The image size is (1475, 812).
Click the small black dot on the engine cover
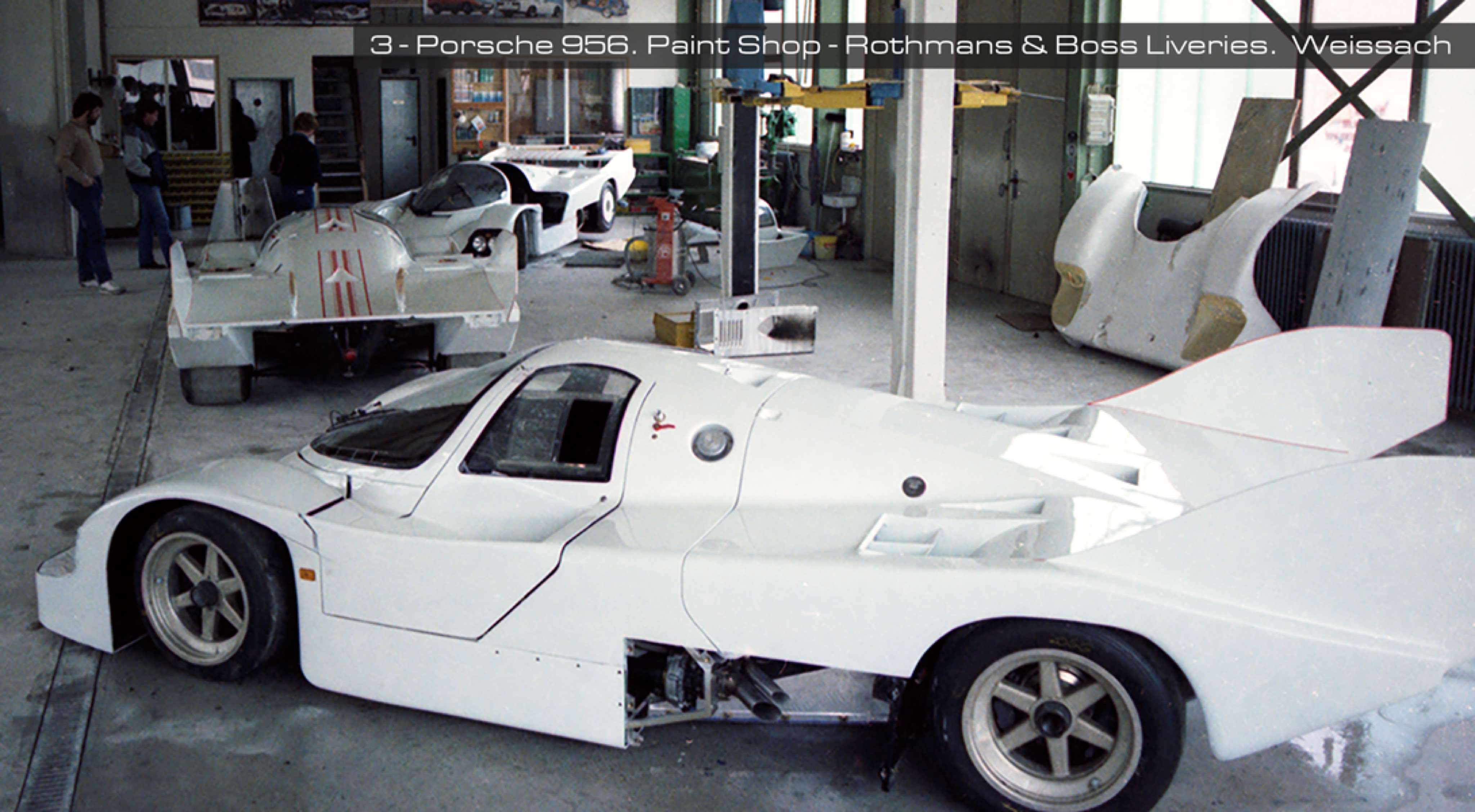click(914, 487)
